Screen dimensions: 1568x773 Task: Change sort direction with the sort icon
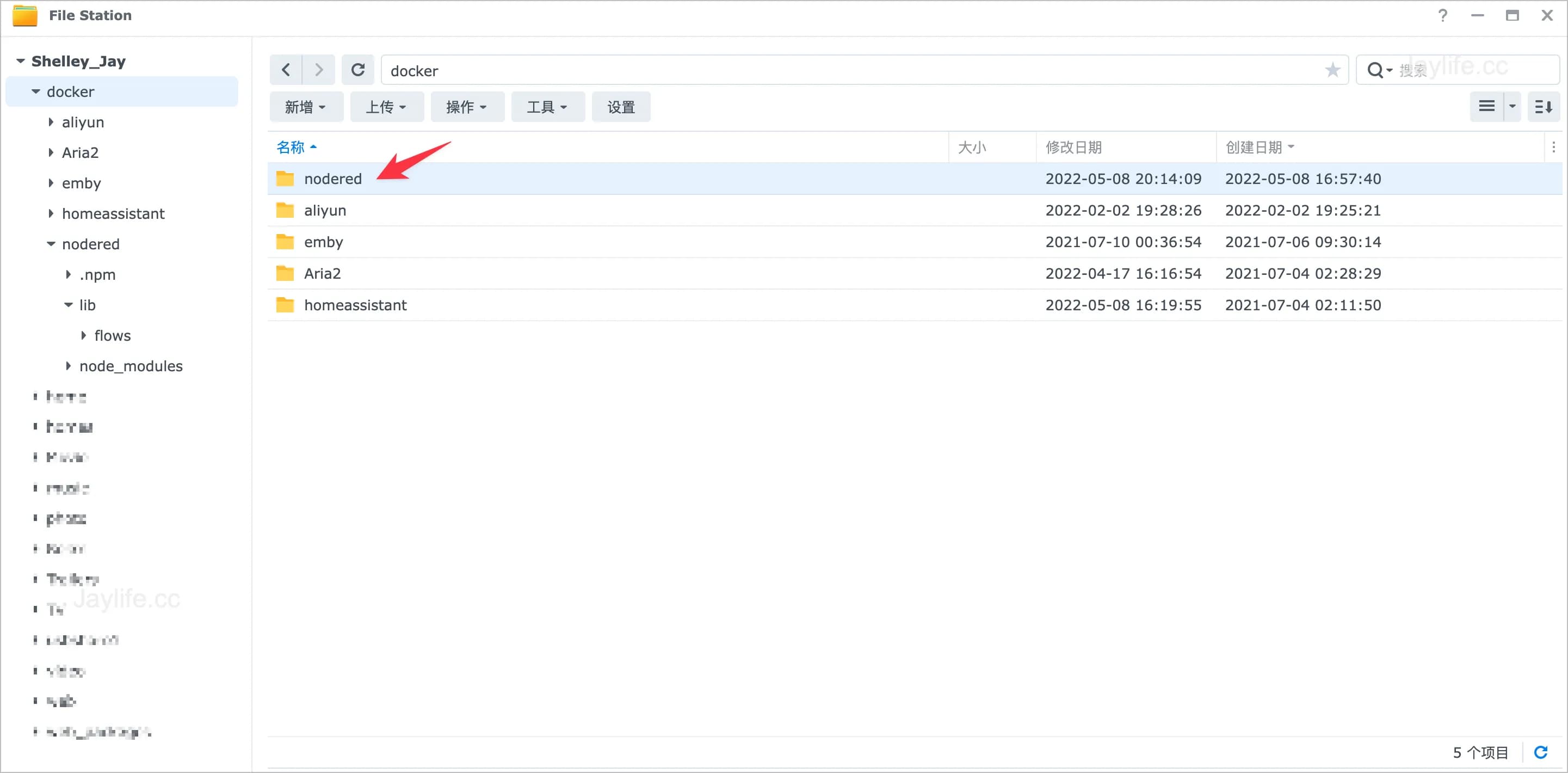click(1544, 106)
